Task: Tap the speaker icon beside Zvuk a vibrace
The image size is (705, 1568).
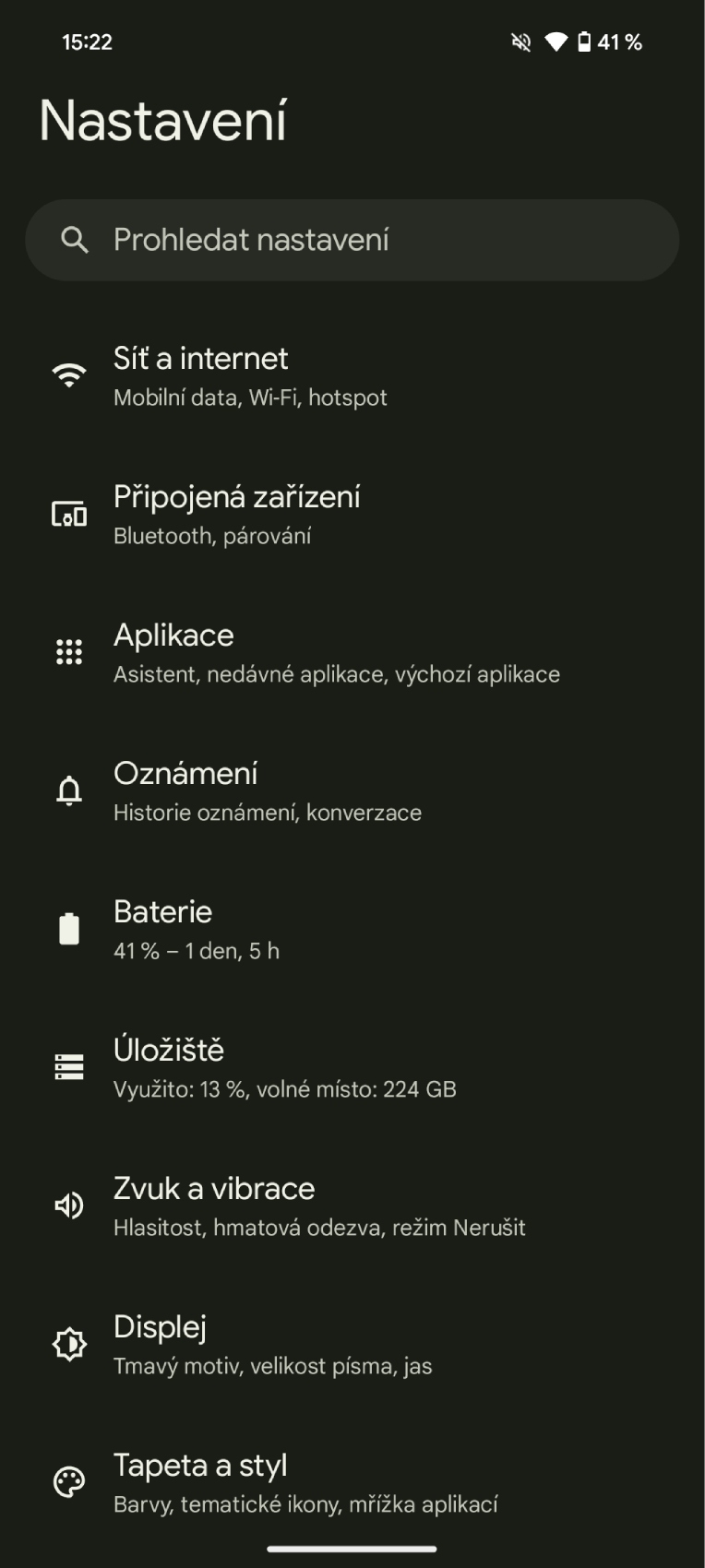Action: pos(69,1206)
